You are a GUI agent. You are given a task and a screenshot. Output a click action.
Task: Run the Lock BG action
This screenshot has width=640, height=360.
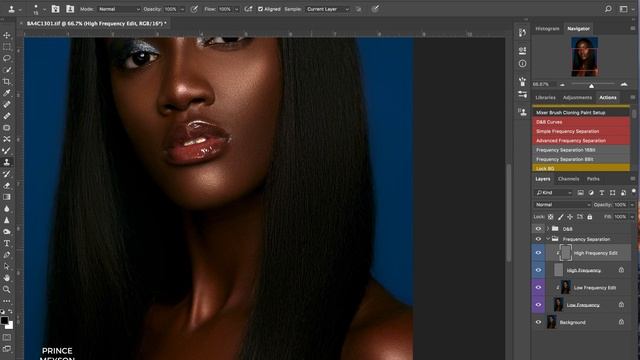click(x=581, y=168)
